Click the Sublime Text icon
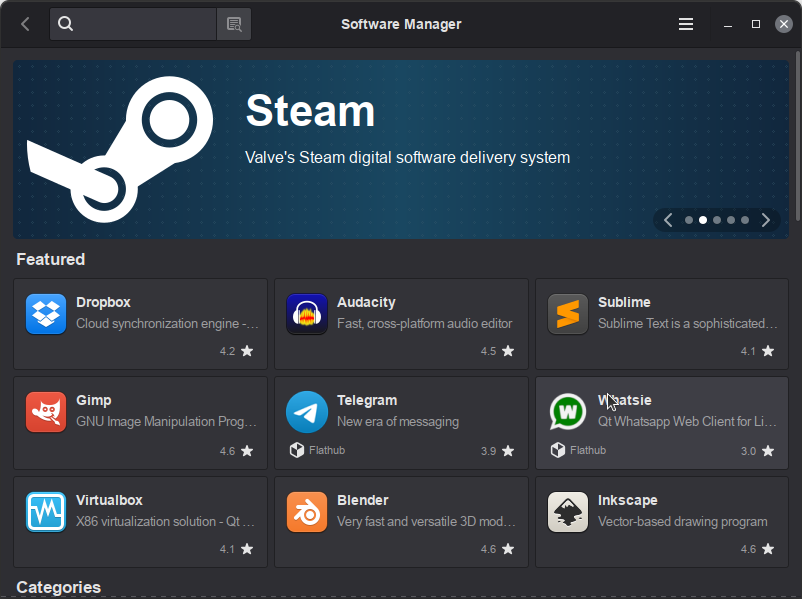802x599 pixels. (568, 314)
